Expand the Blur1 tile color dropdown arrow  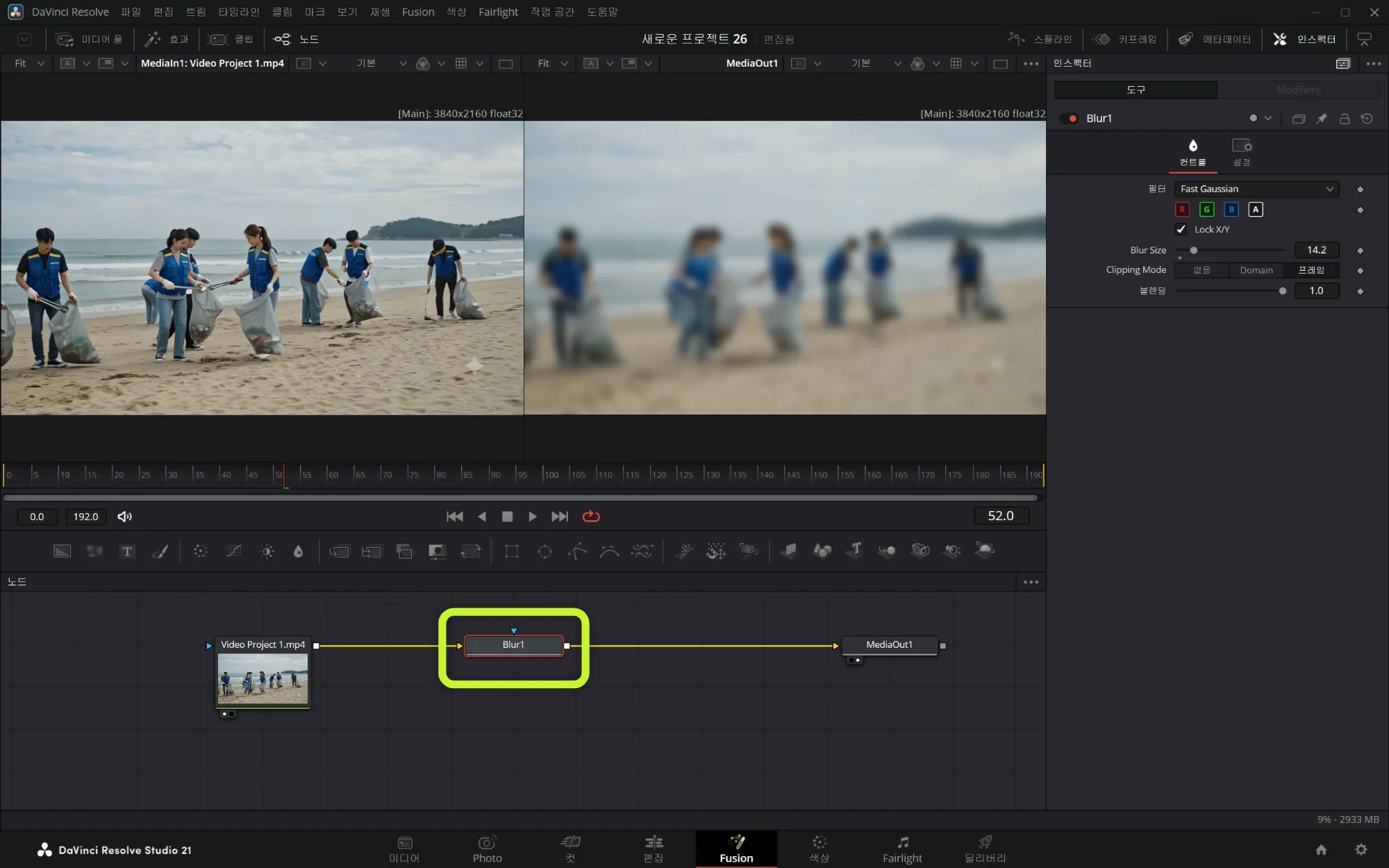(1268, 119)
